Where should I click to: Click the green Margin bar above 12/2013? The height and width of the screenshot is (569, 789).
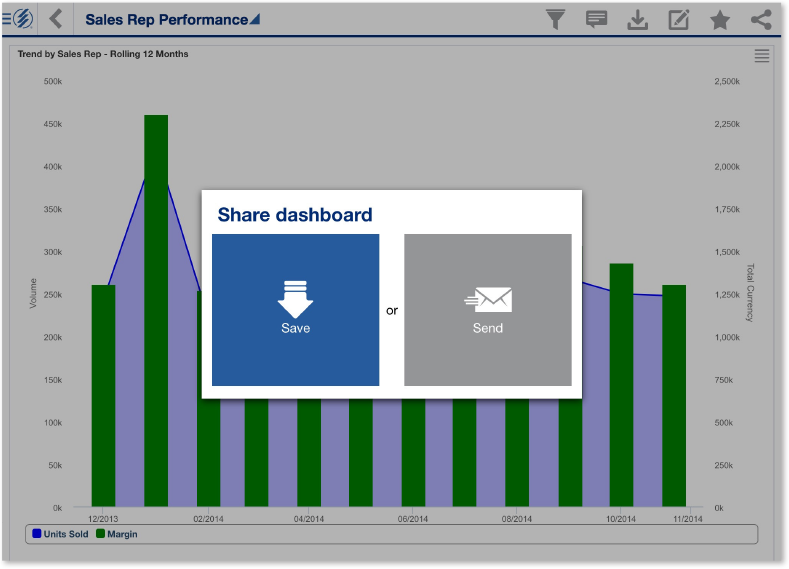click(x=103, y=395)
